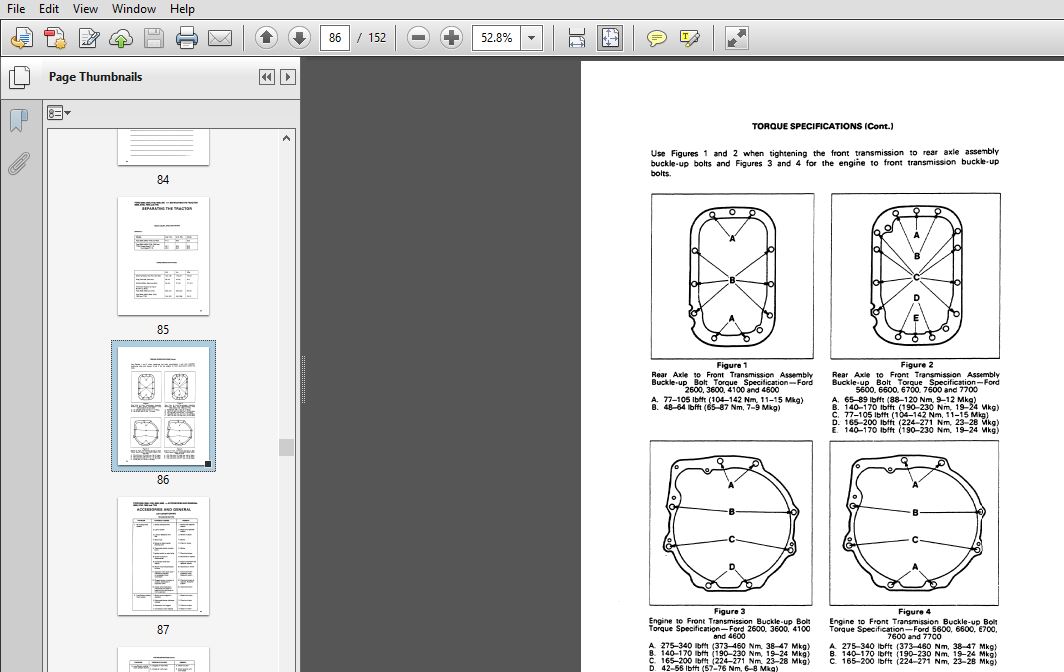Click the Figure 4 caption label
The width and height of the screenshot is (1064, 672).
coord(915,612)
